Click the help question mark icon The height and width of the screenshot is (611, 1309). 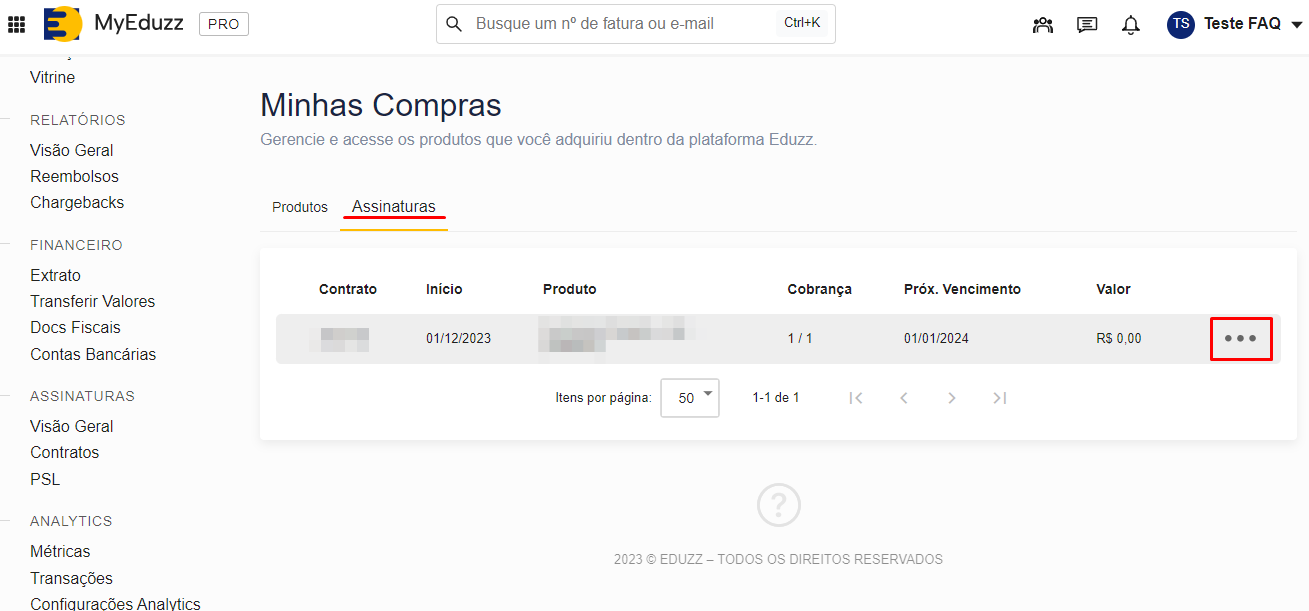779,504
